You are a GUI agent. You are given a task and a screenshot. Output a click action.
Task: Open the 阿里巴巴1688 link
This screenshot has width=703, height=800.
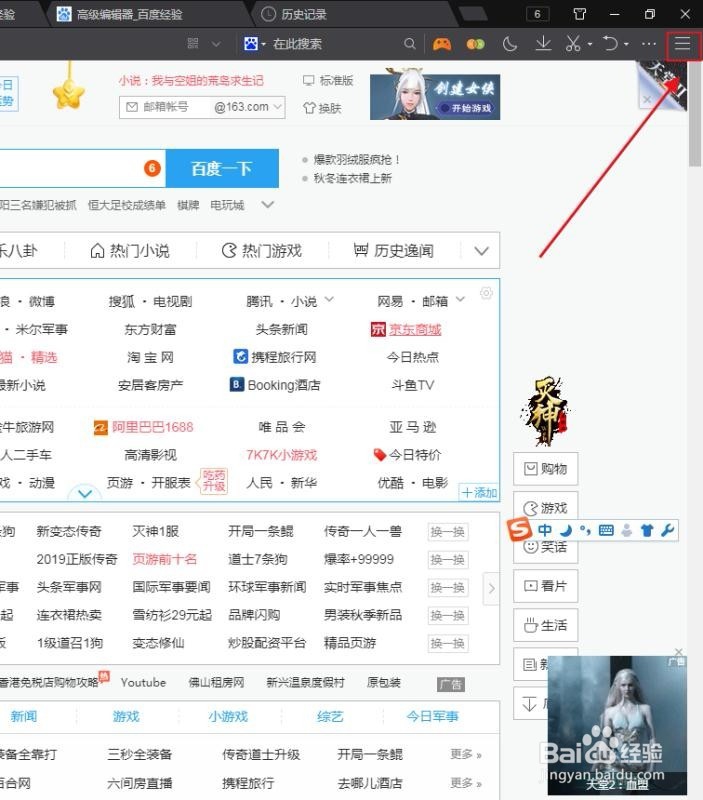tap(153, 427)
